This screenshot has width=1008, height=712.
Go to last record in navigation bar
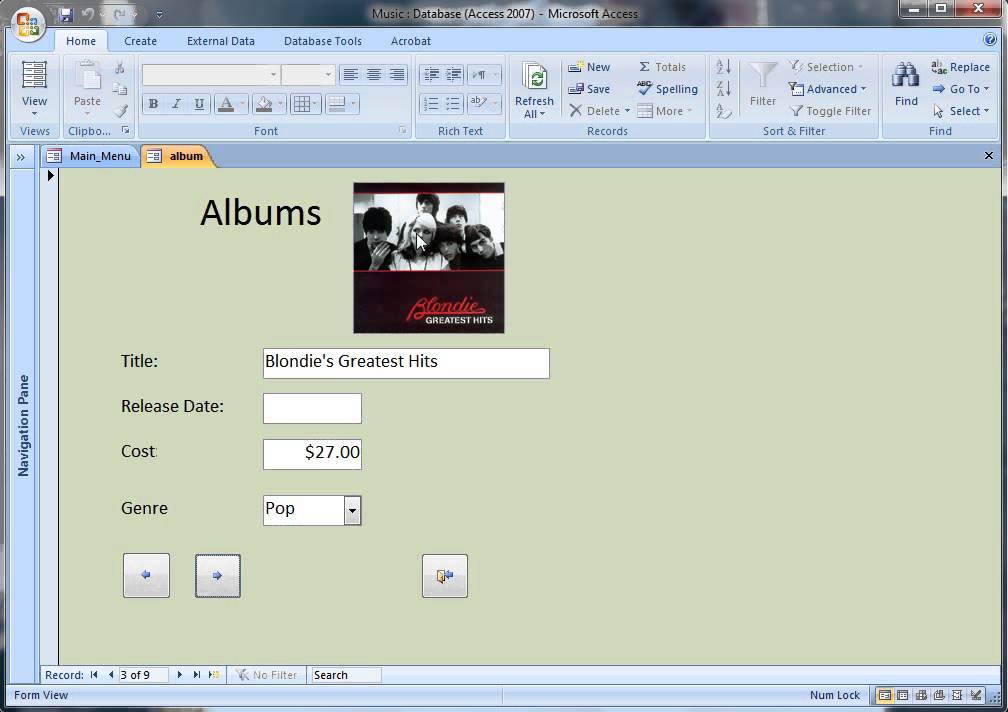(196, 675)
